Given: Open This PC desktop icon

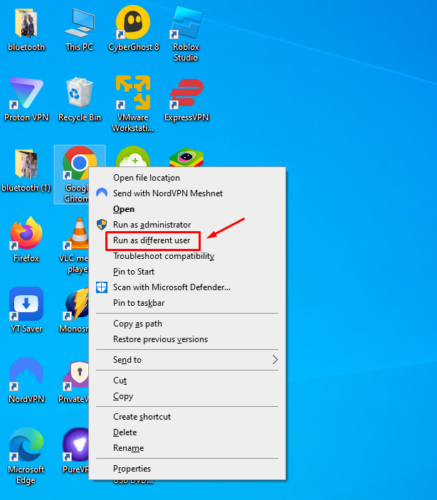Looking at the screenshot, I should coord(79,23).
